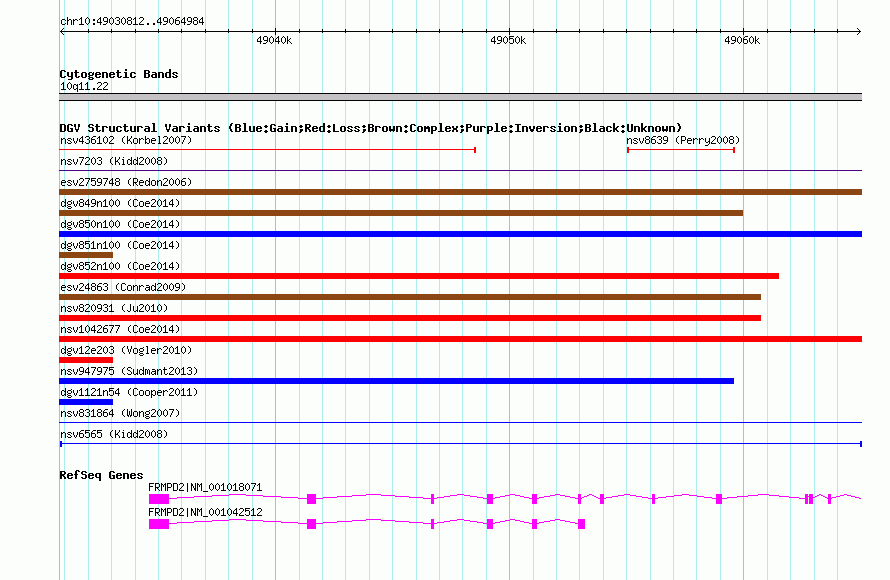Click the dgv1121n54 (Cooper2011) label
The width and height of the screenshot is (890, 580).
click(129, 392)
